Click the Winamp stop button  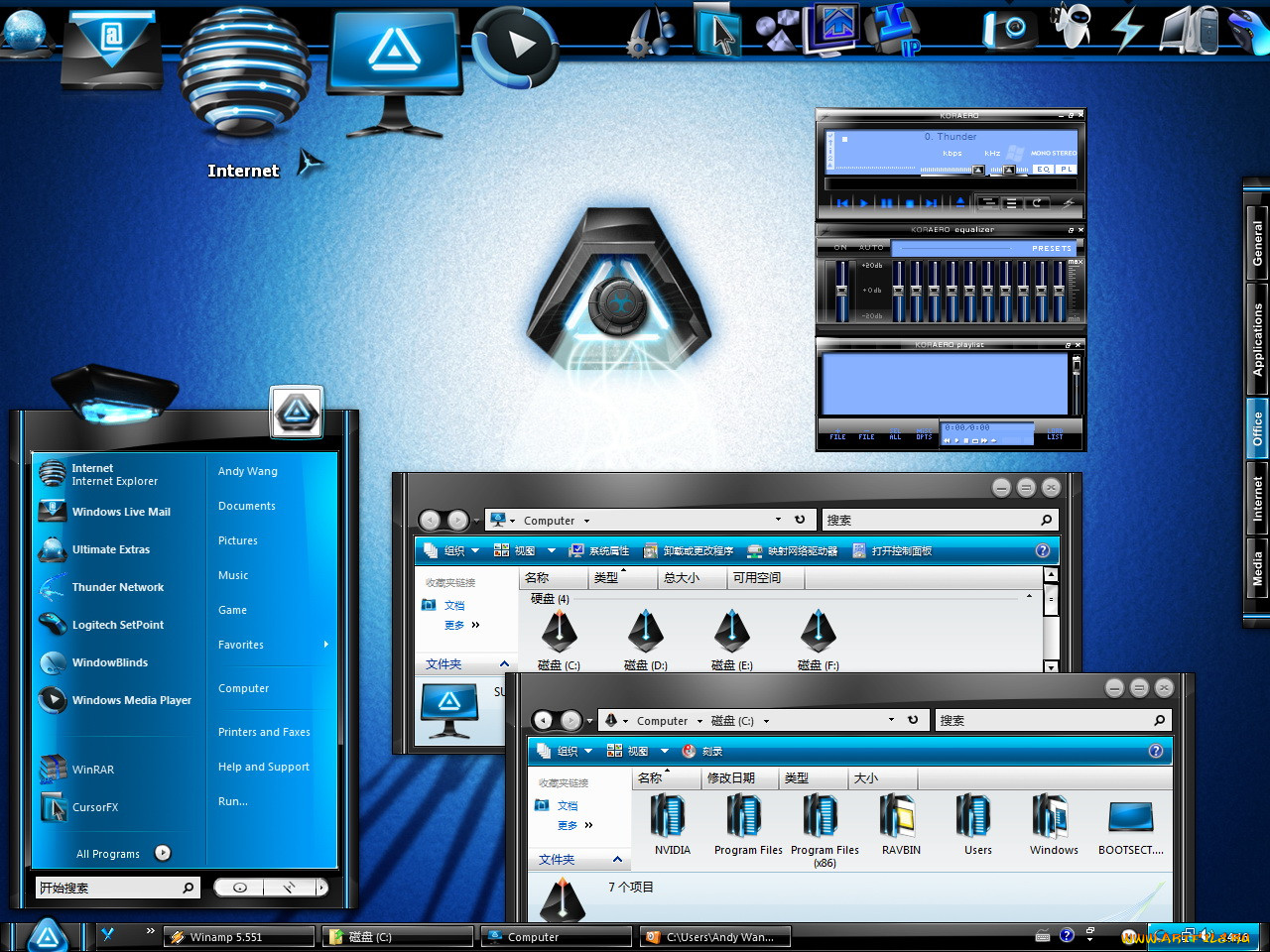point(910,203)
